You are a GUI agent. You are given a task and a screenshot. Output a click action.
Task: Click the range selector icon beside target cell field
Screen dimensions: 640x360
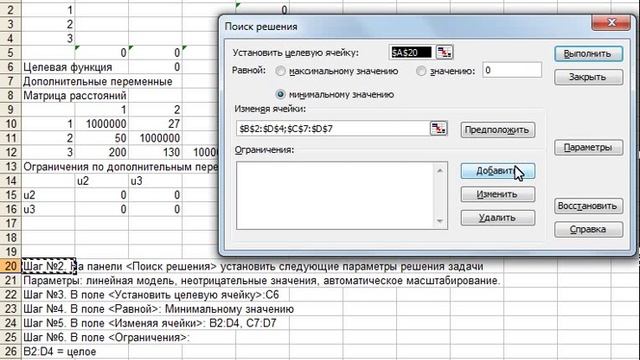point(444,52)
